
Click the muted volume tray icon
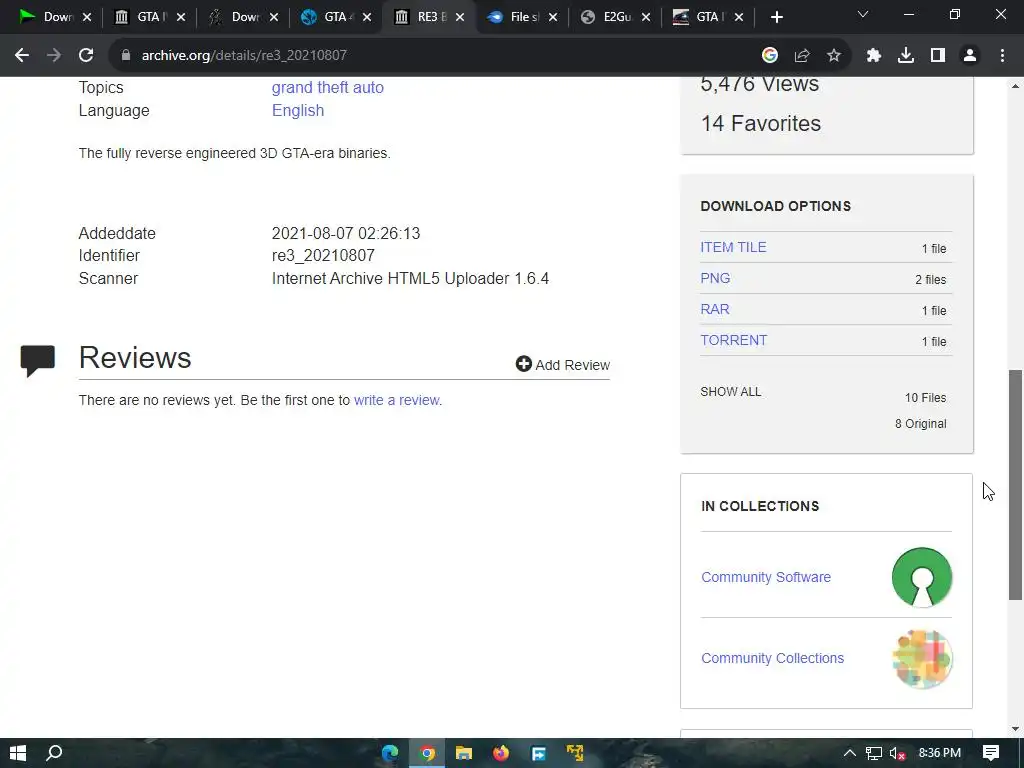pos(897,753)
